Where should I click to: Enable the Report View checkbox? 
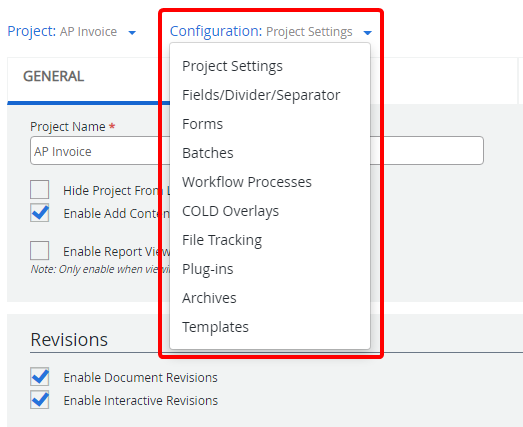[40, 250]
